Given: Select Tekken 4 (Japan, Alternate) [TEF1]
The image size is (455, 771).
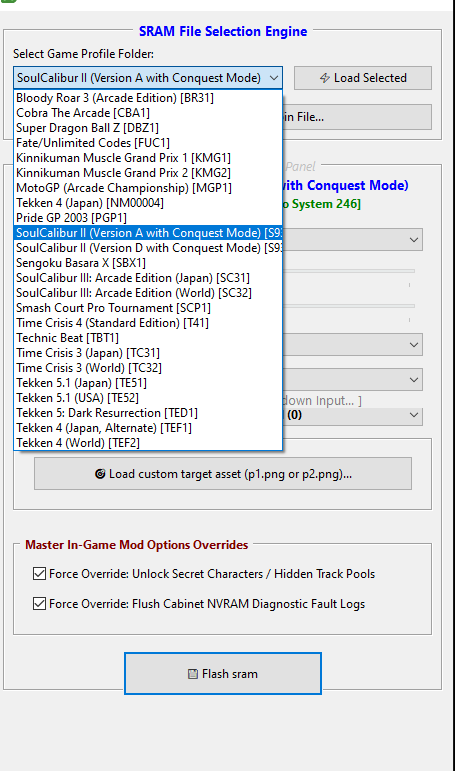Looking at the screenshot, I should [x=148, y=428].
